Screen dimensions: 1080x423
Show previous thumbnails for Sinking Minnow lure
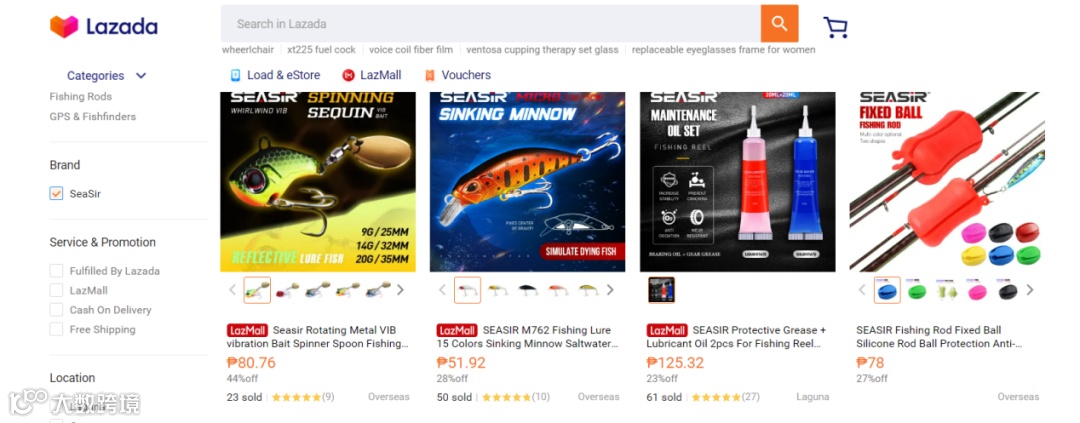442,290
